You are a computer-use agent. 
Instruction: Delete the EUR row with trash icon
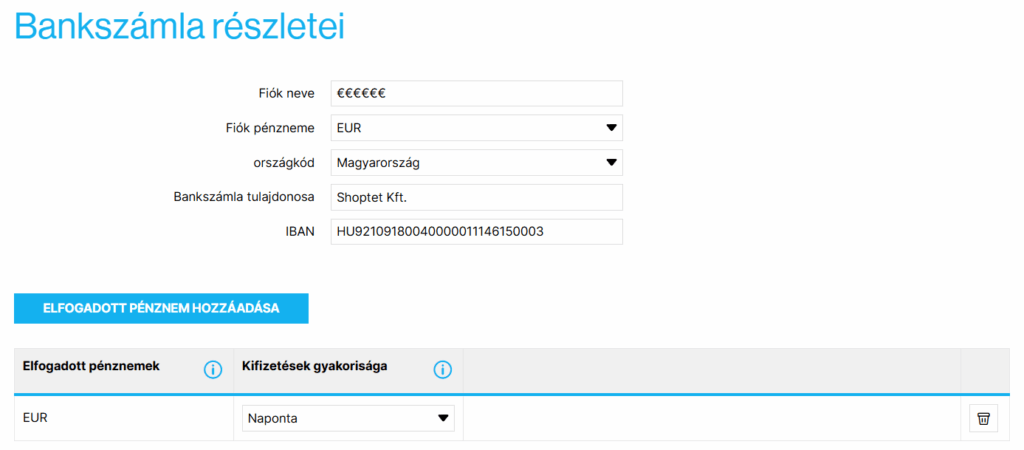click(x=983, y=419)
